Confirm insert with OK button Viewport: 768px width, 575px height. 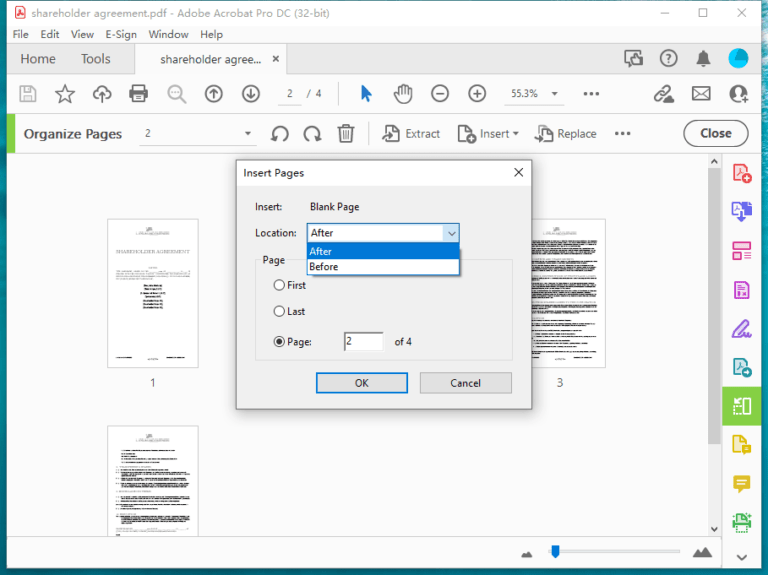tap(361, 383)
